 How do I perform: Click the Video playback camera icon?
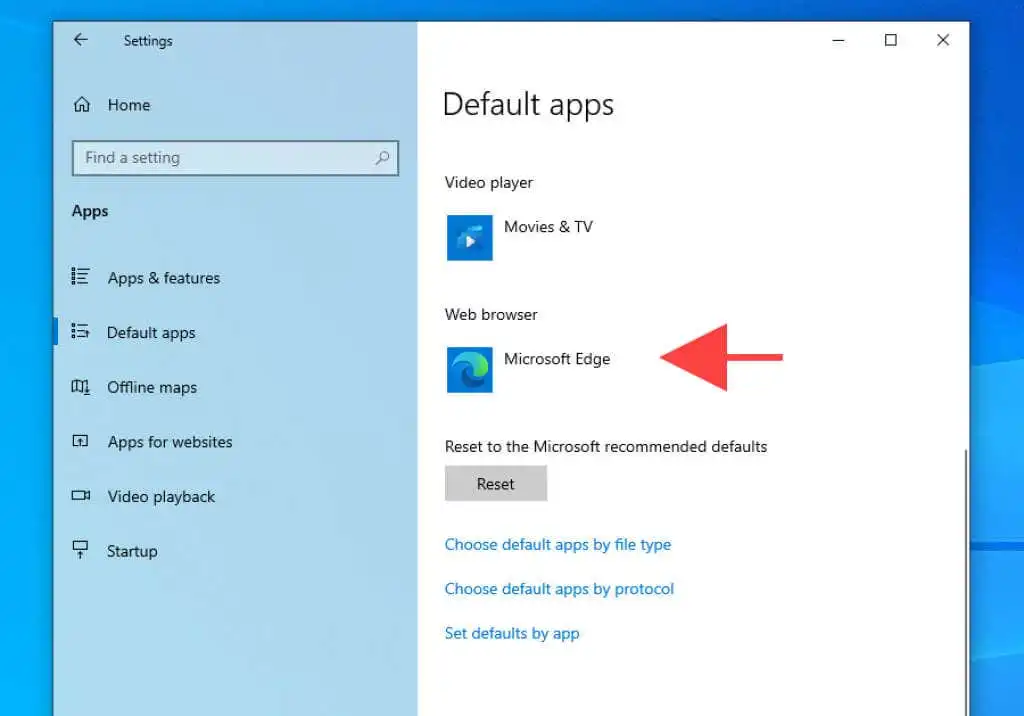point(80,495)
